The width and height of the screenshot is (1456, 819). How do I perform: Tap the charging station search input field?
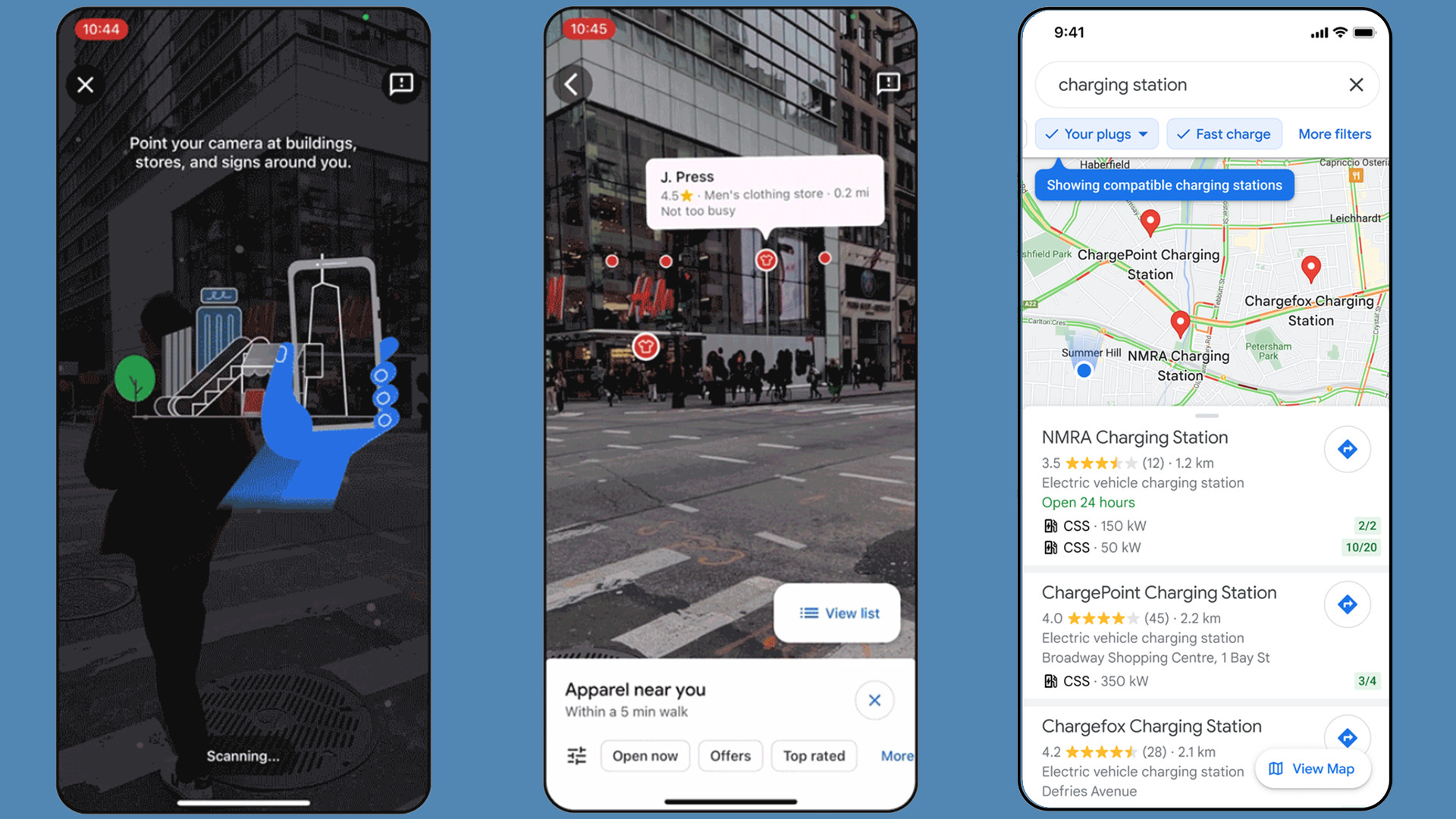[x=1180, y=85]
